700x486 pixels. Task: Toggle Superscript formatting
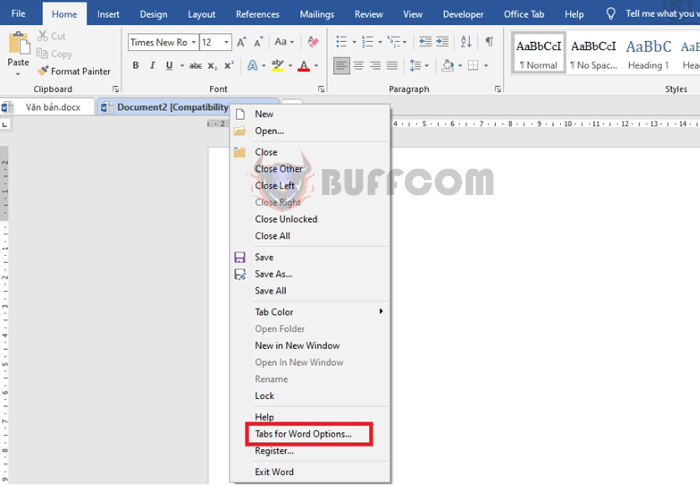(229, 66)
